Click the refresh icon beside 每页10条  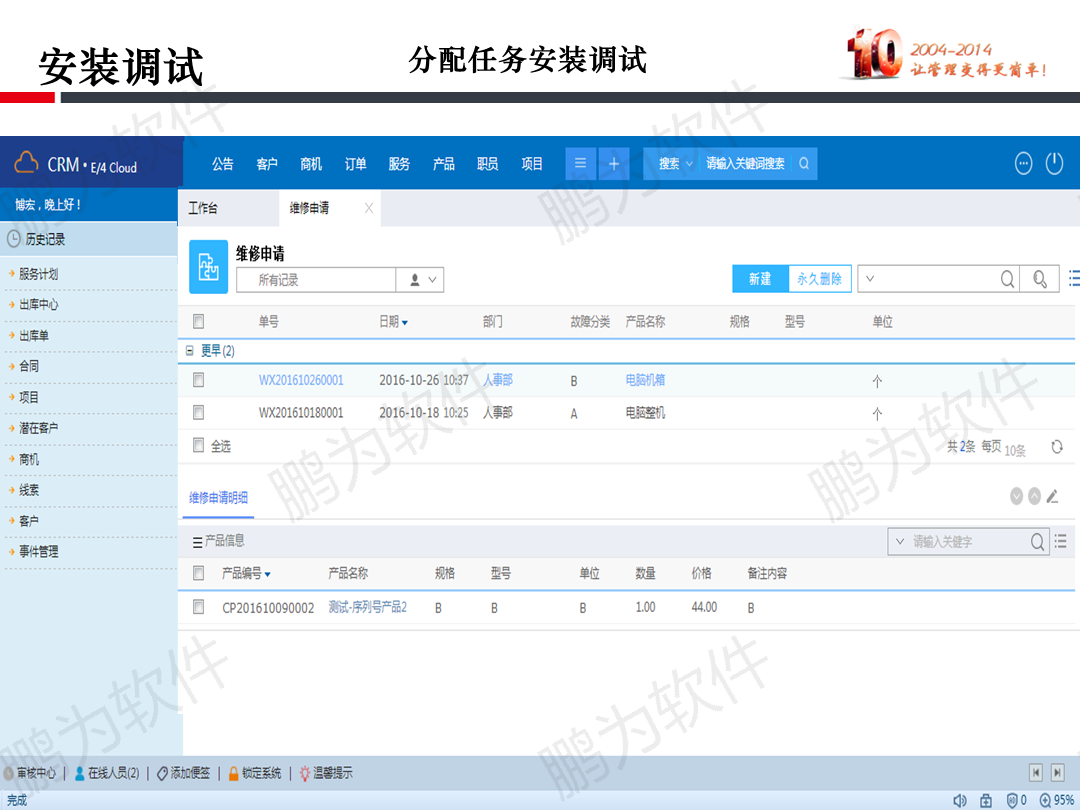coord(1057,447)
